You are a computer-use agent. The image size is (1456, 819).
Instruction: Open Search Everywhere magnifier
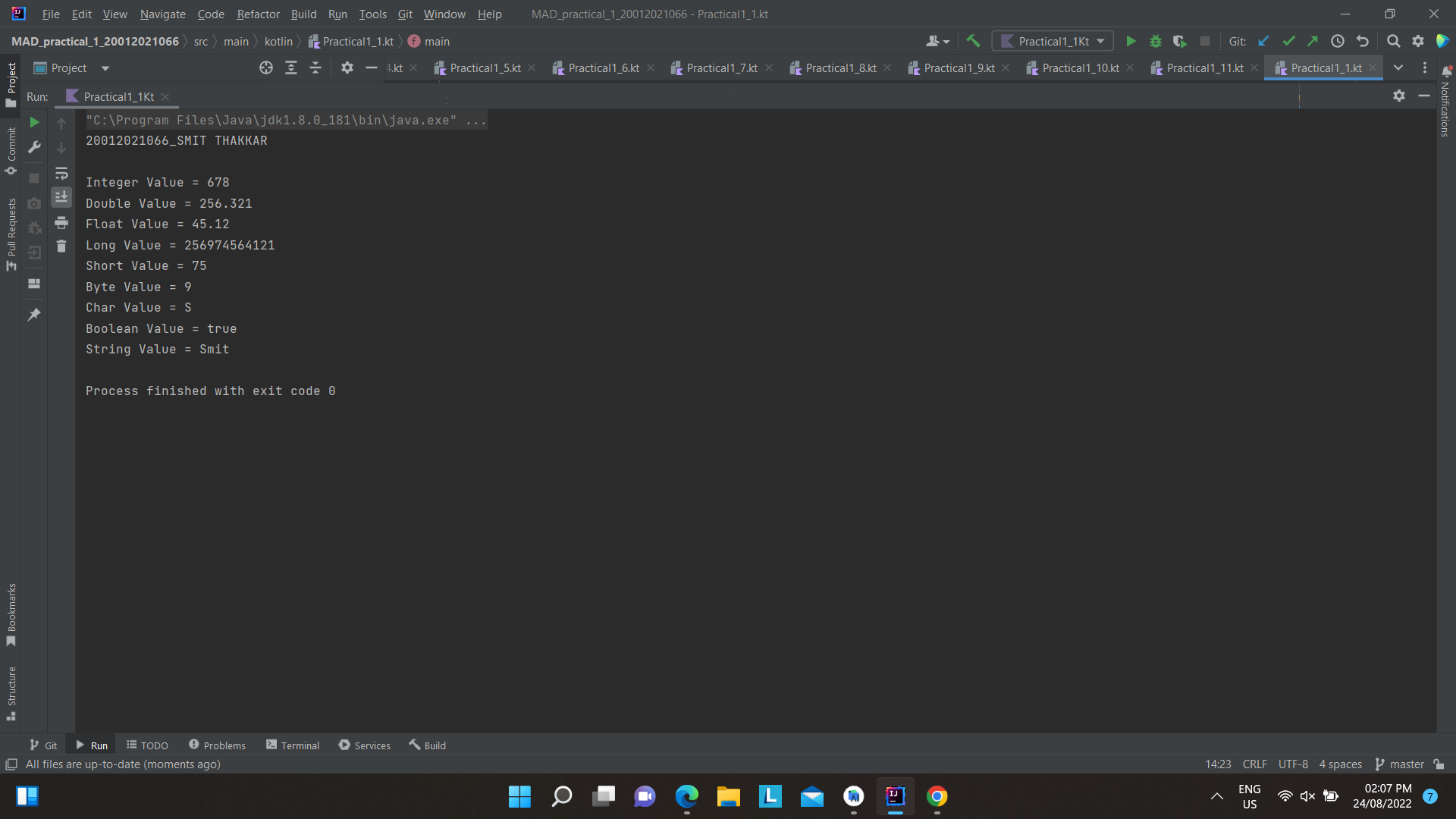[1394, 42]
